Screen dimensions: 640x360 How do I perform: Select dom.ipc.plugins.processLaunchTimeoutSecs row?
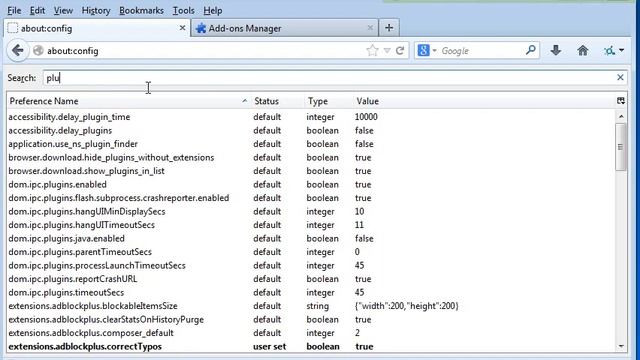coord(311,265)
